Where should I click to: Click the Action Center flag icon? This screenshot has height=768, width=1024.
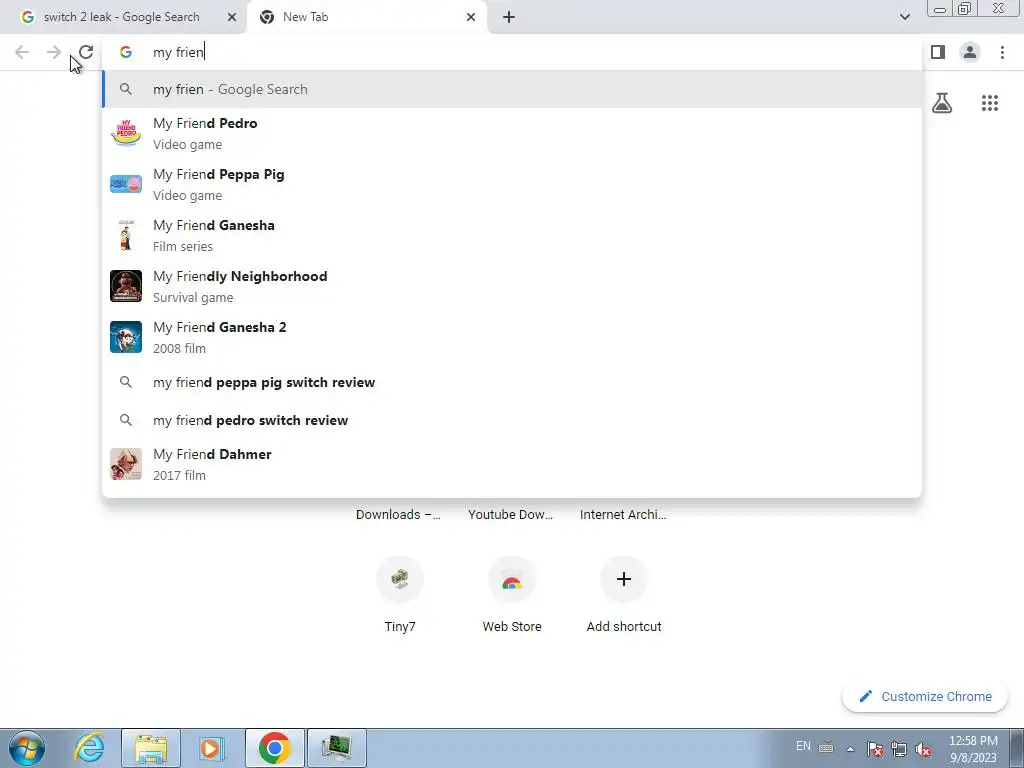tap(875, 749)
